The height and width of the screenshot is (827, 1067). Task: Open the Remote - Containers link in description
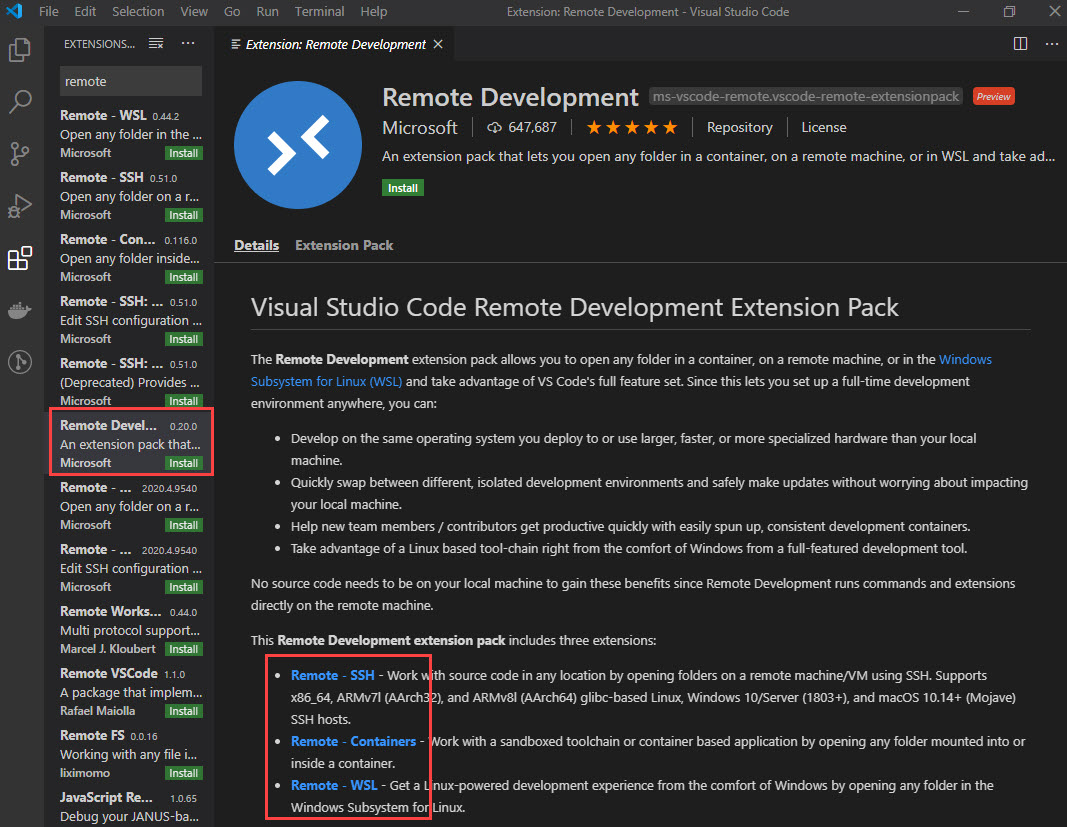[353, 741]
